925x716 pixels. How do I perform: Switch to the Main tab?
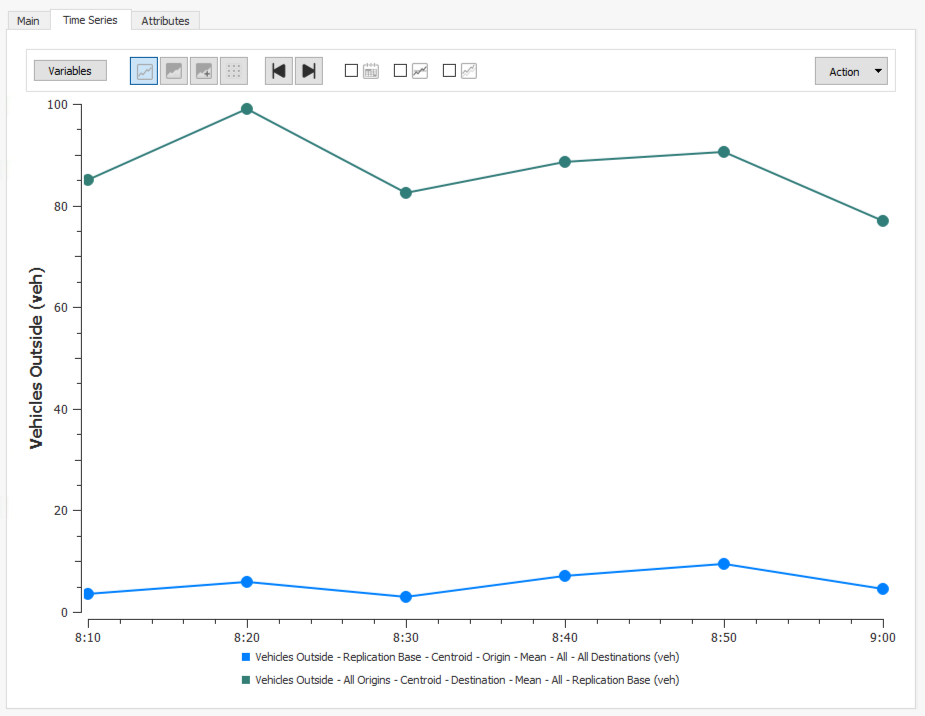[x=28, y=20]
